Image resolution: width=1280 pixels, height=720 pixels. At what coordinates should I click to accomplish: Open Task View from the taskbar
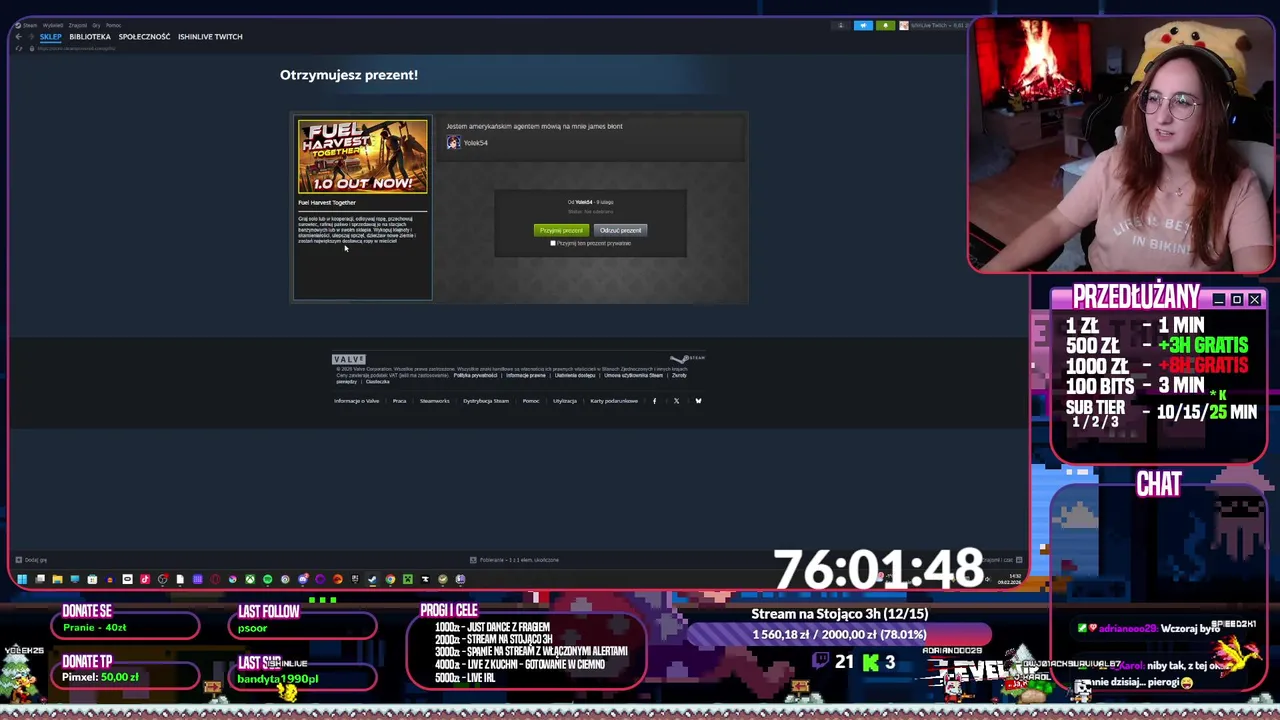click(39, 579)
